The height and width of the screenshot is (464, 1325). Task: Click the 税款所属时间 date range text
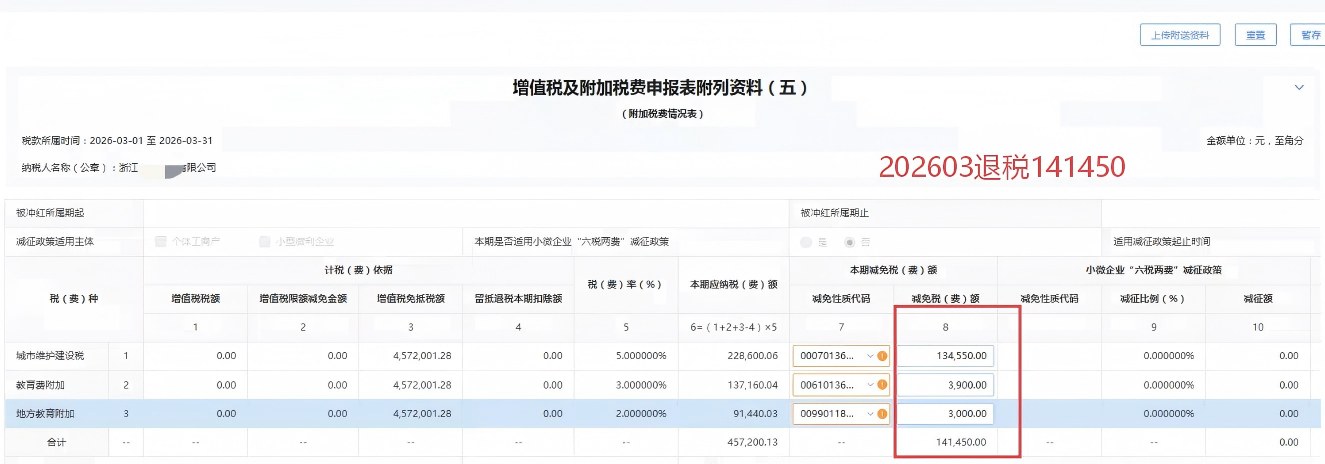pos(117,141)
